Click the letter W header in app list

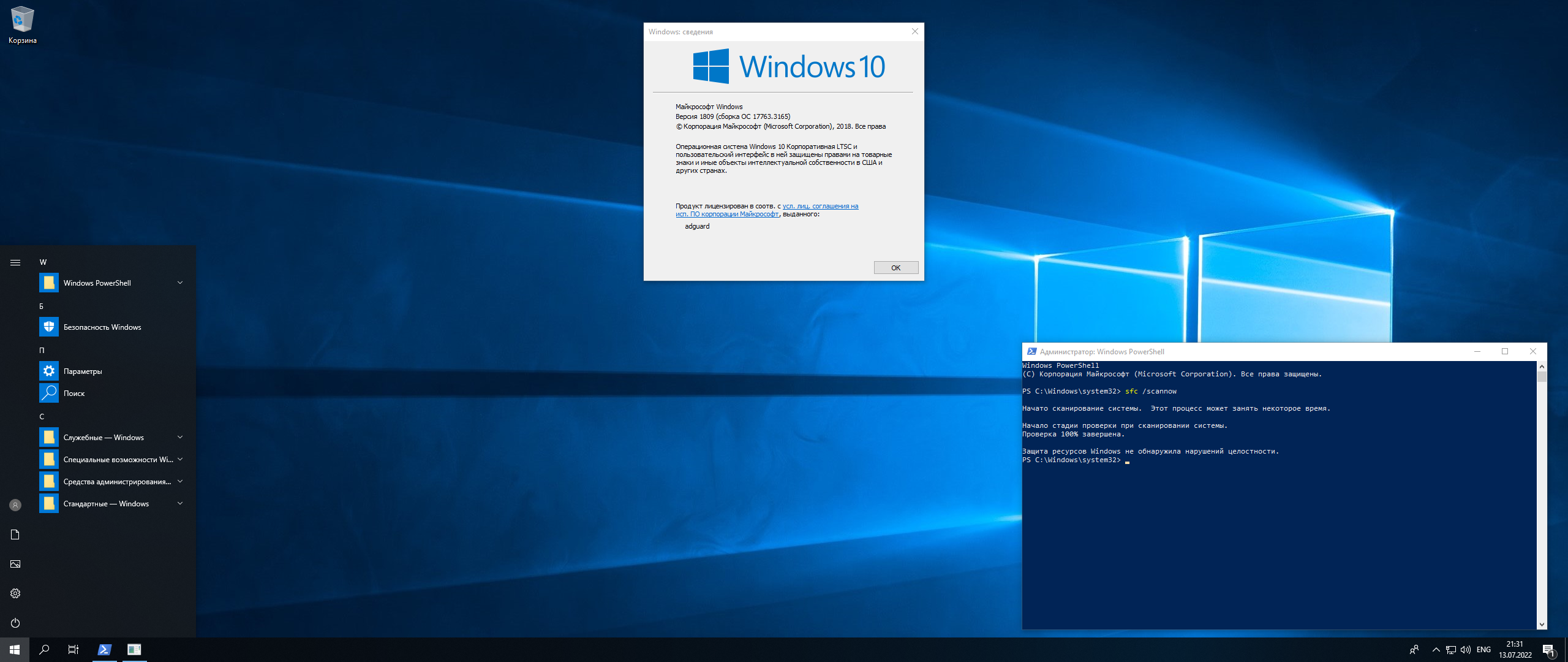click(43, 262)
